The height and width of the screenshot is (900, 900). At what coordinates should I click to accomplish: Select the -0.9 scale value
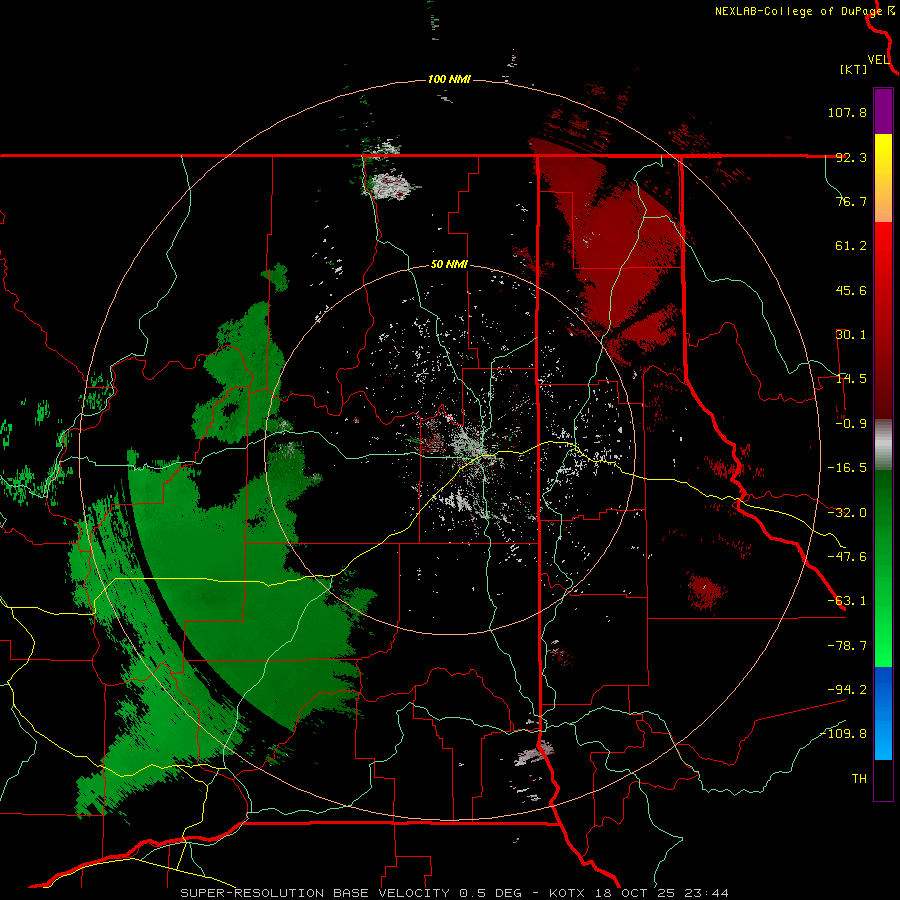pyautogui.click(x=851, y=424)
